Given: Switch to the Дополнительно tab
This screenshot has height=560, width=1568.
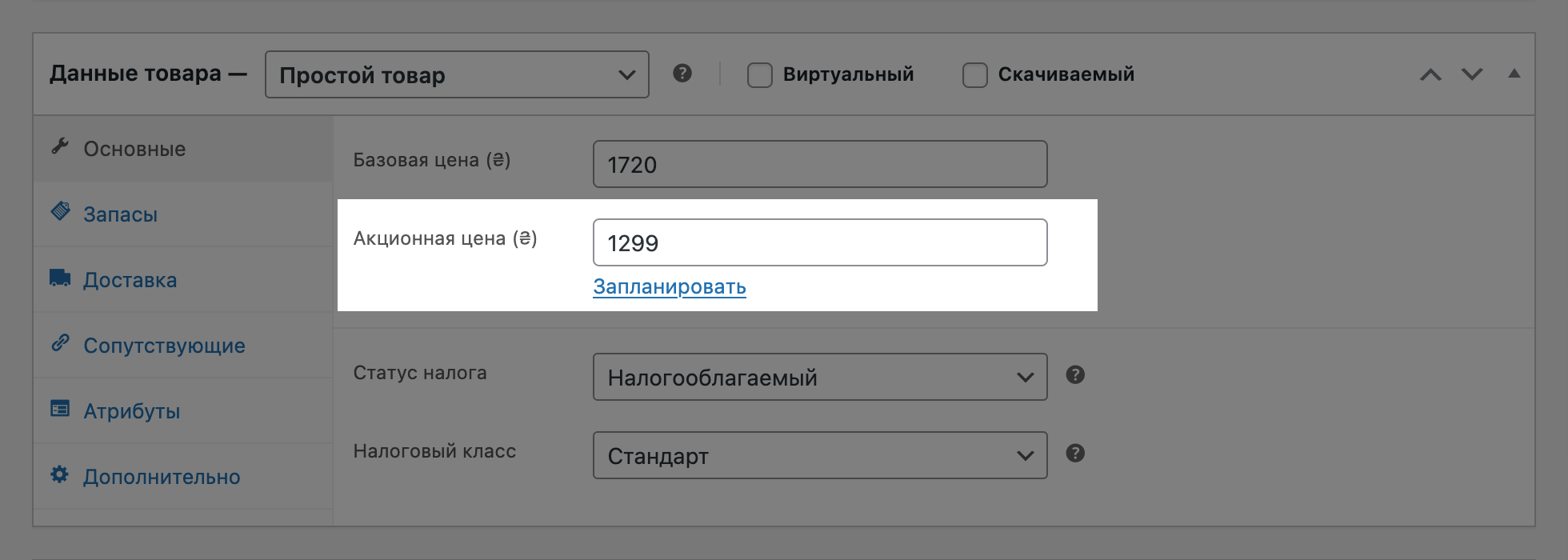Looking at the screenshot, I should point(183,477).
